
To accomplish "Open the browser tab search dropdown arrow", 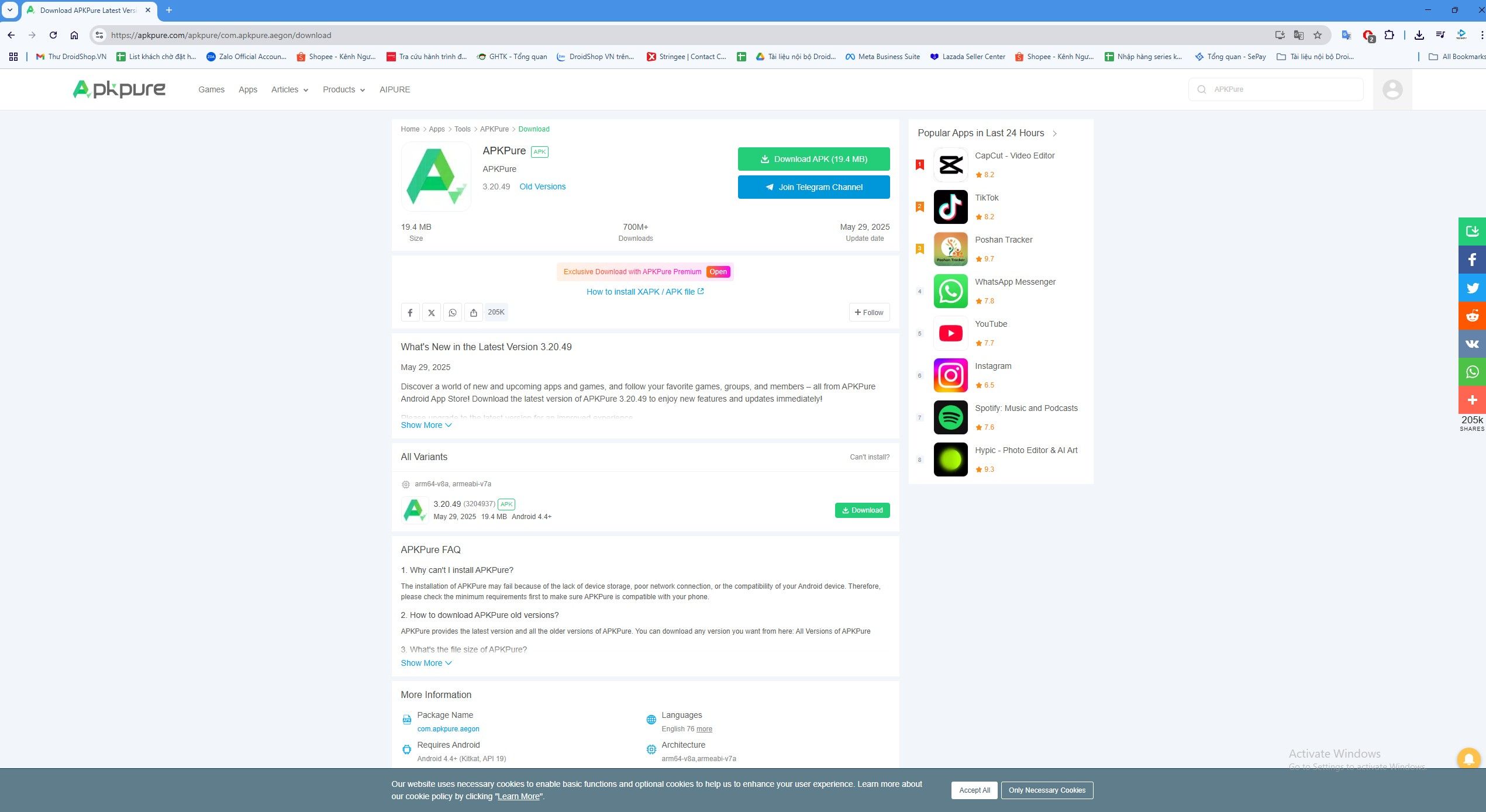I will tap(10, 10).
